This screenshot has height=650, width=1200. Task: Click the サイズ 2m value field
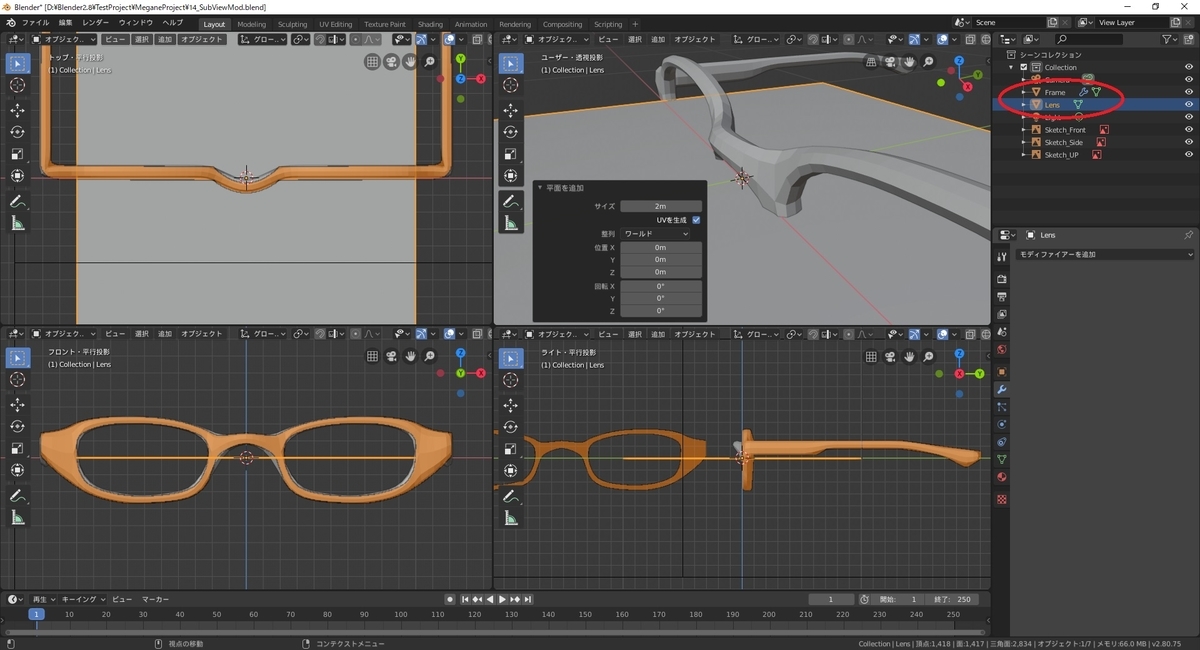click(x=660, y=206)
